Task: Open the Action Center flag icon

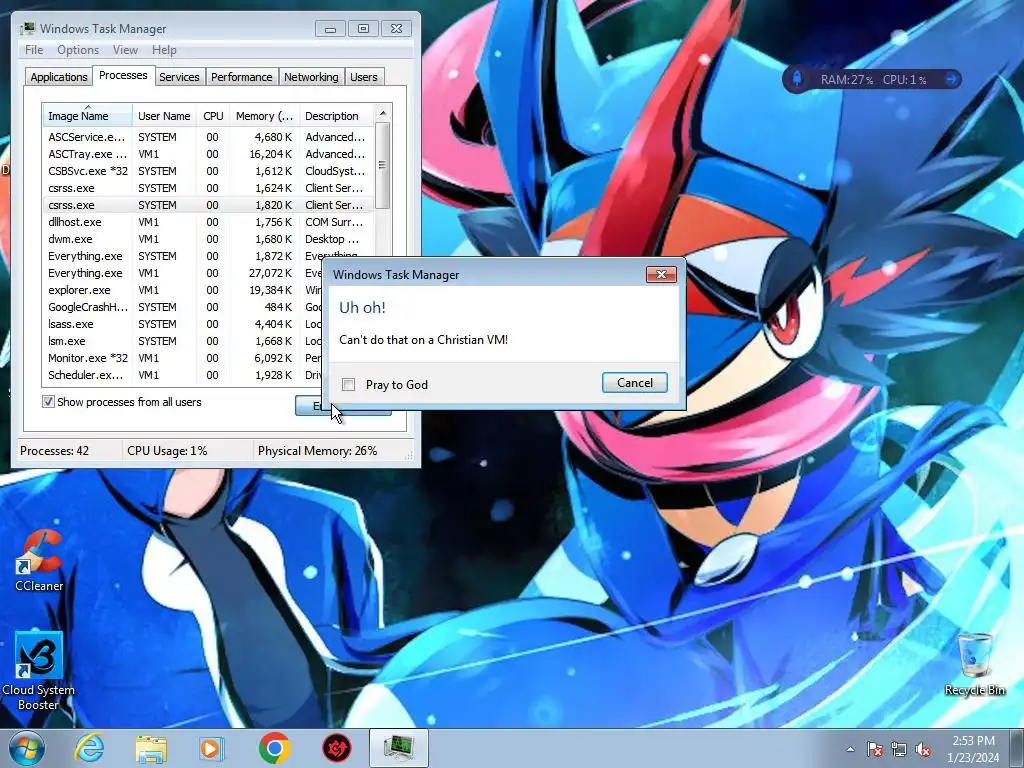Action: point(874,750)
